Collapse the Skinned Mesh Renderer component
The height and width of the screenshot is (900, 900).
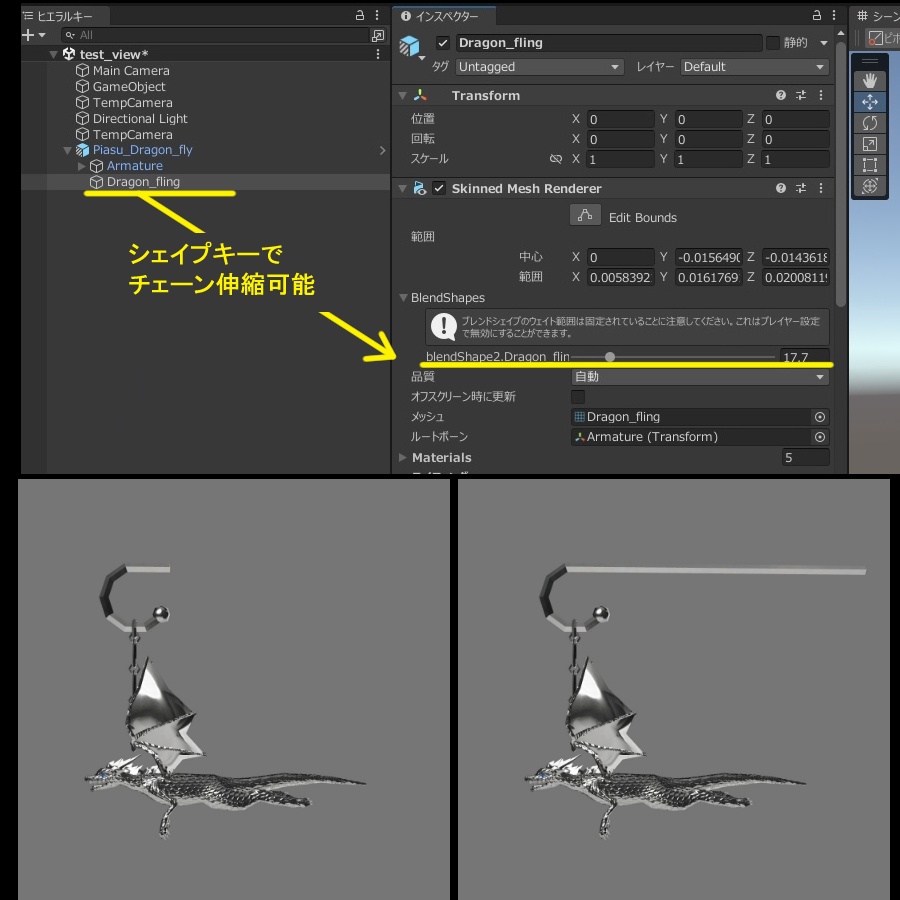(402, 188)
